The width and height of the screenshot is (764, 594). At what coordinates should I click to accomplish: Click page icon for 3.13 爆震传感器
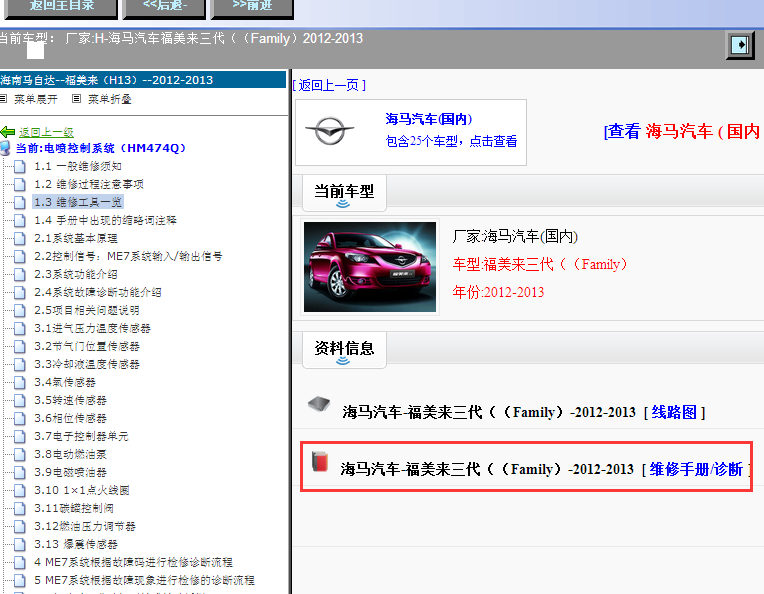(x=20, y=545)
